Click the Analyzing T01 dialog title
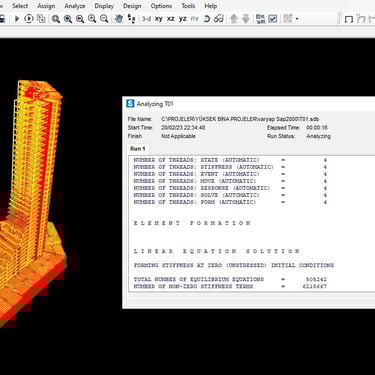The height and width of the screenshot is (375, 375). (x=155, y=104)
